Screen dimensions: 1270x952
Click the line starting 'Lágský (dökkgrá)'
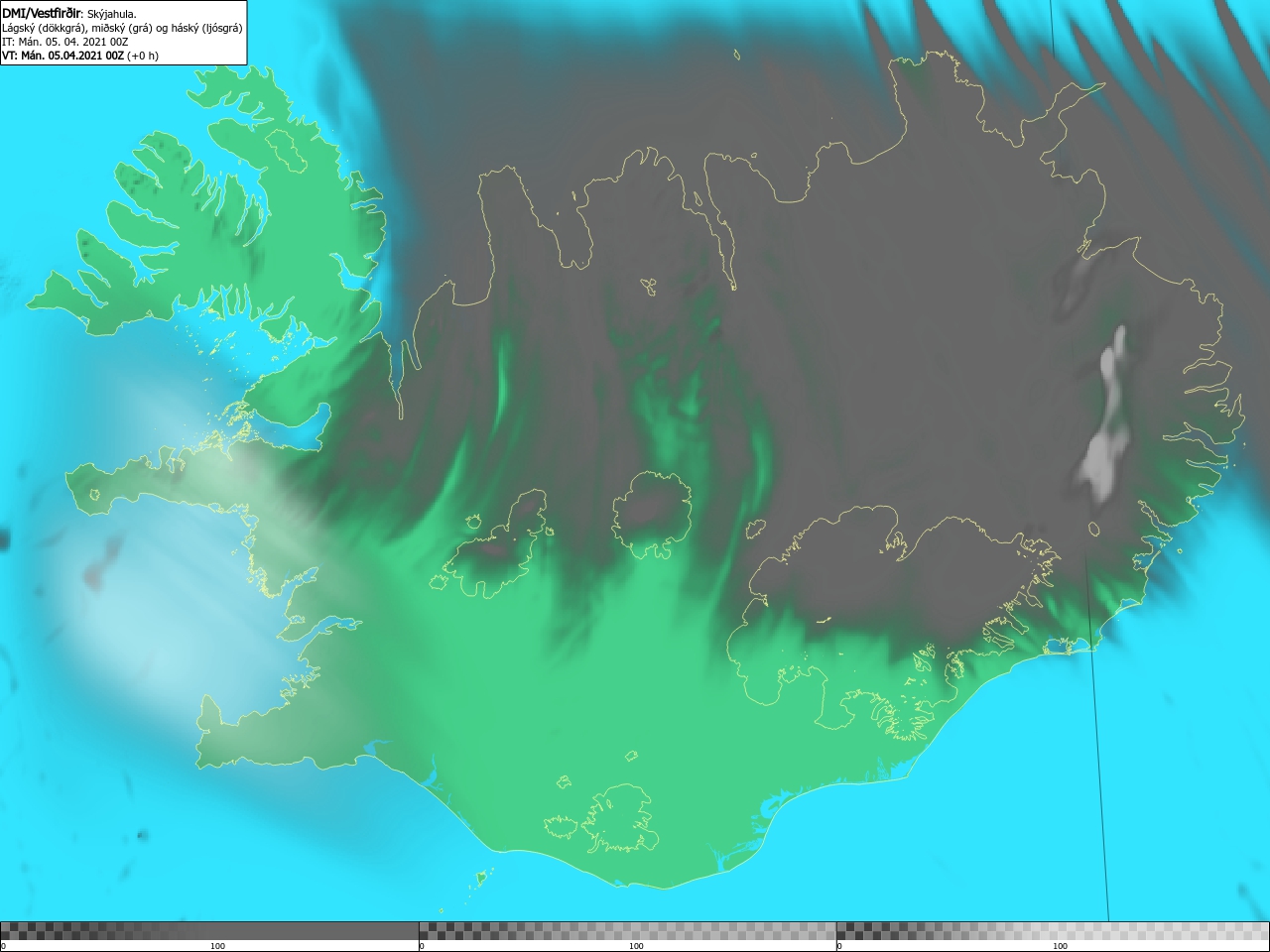[122, 28]
